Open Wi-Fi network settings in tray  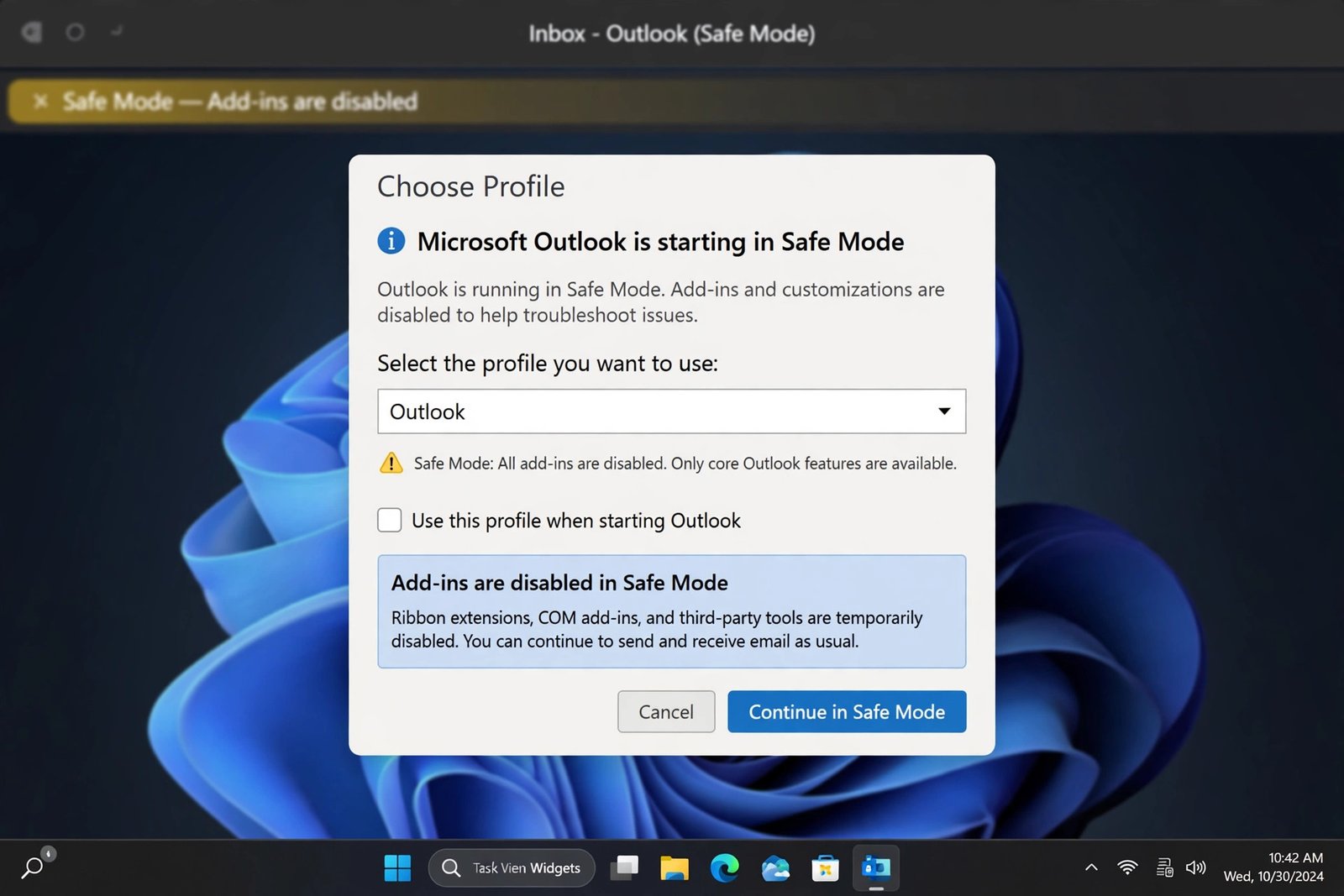1127,867
